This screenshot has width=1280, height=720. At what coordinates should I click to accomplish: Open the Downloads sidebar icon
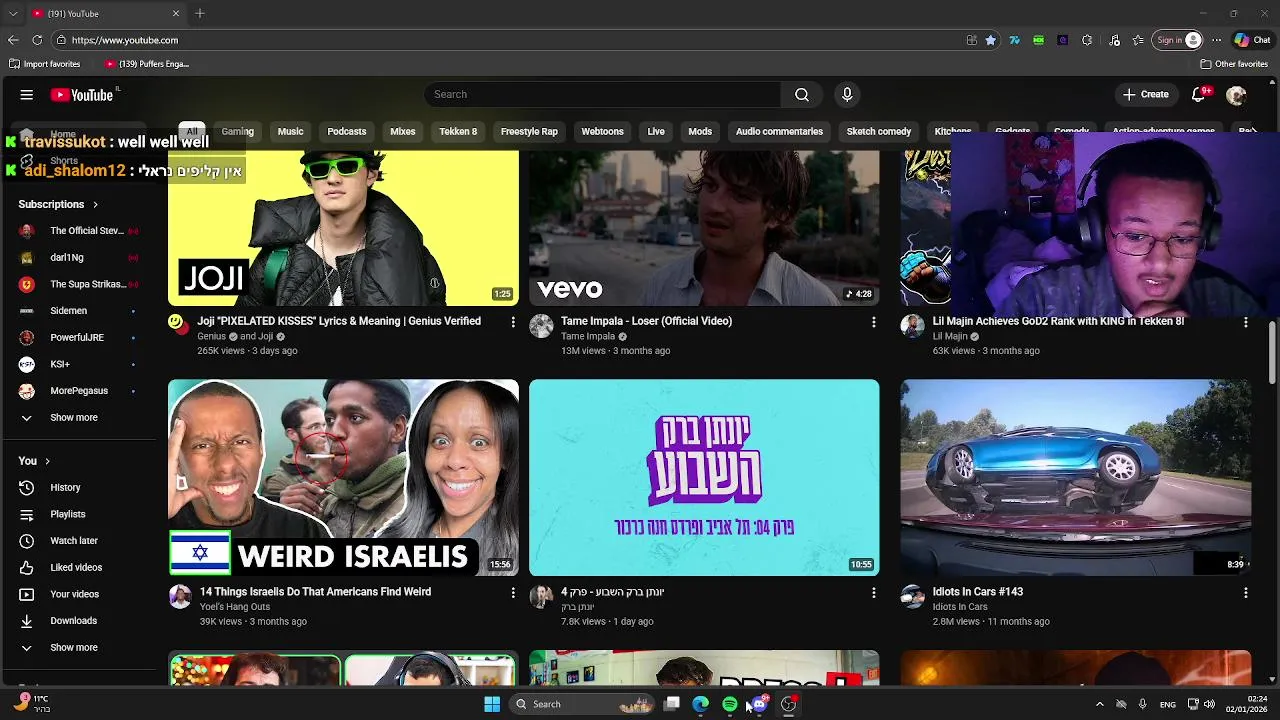pyautogui.click(x=27, y=621)
